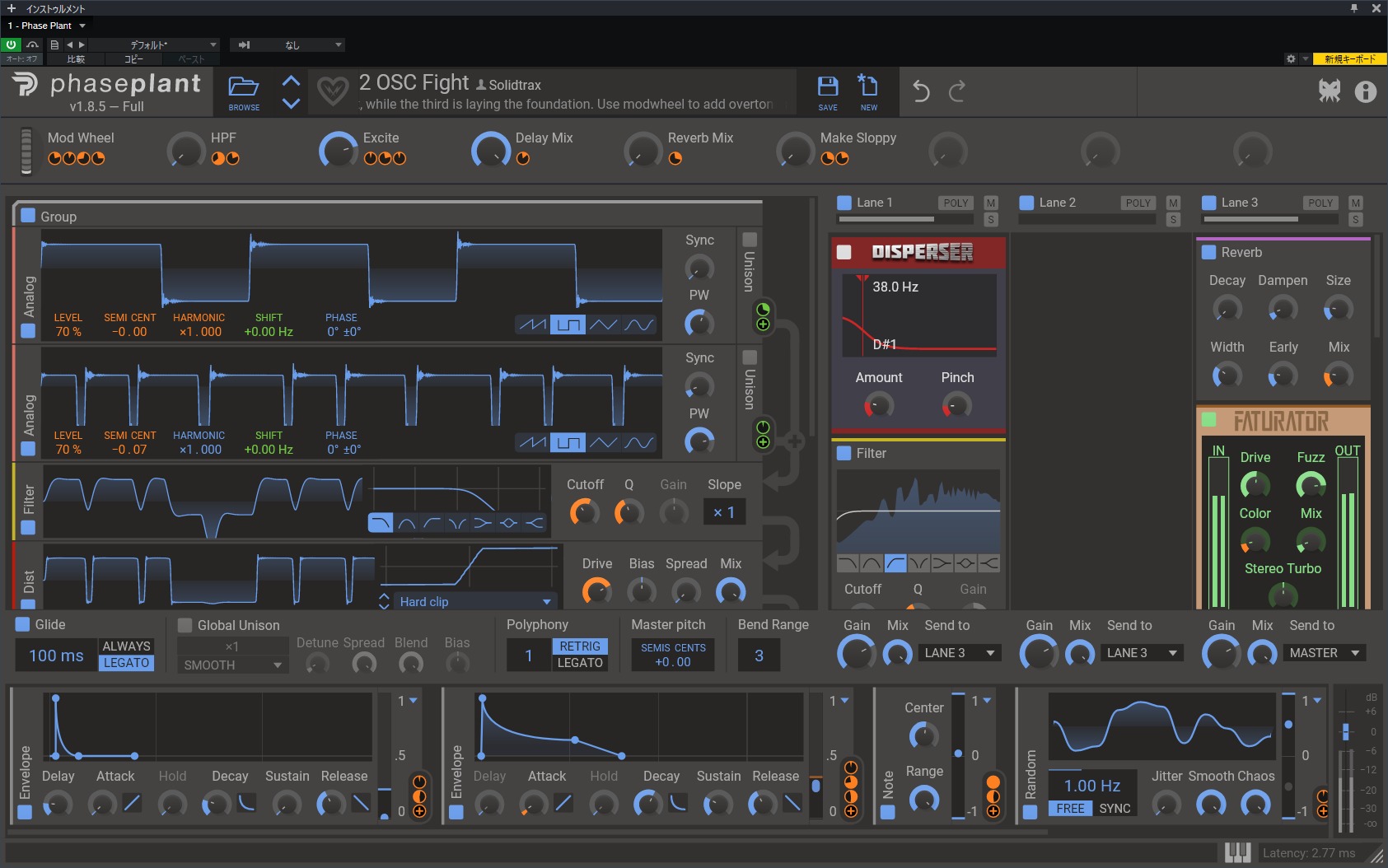Open the Lane 1 Send to LANE 3 dropdown
The image size is (1388, 868).
[960, 653]
